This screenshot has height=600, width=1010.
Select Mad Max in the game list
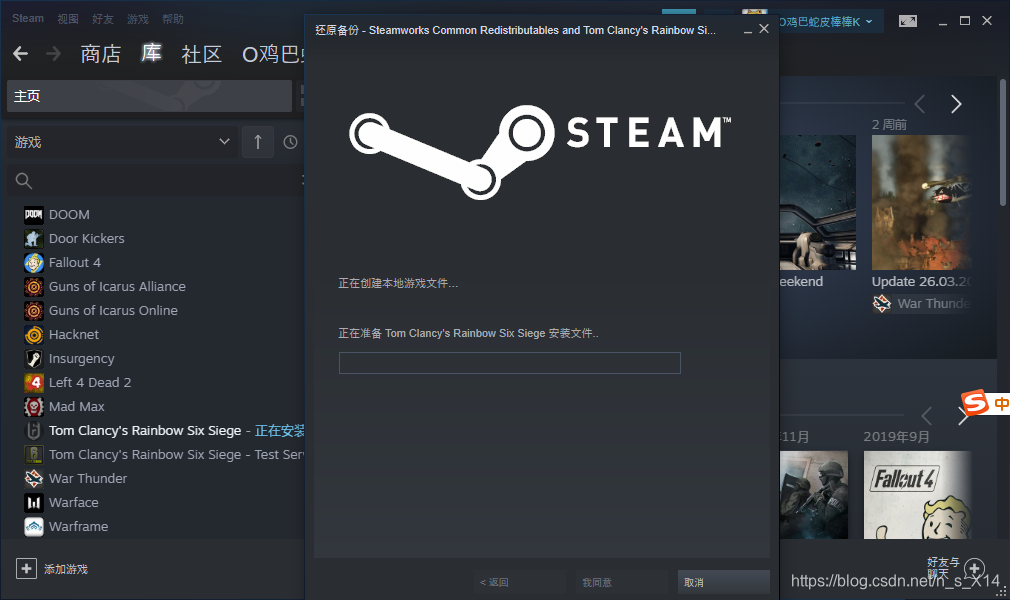(x=77, y=407)
